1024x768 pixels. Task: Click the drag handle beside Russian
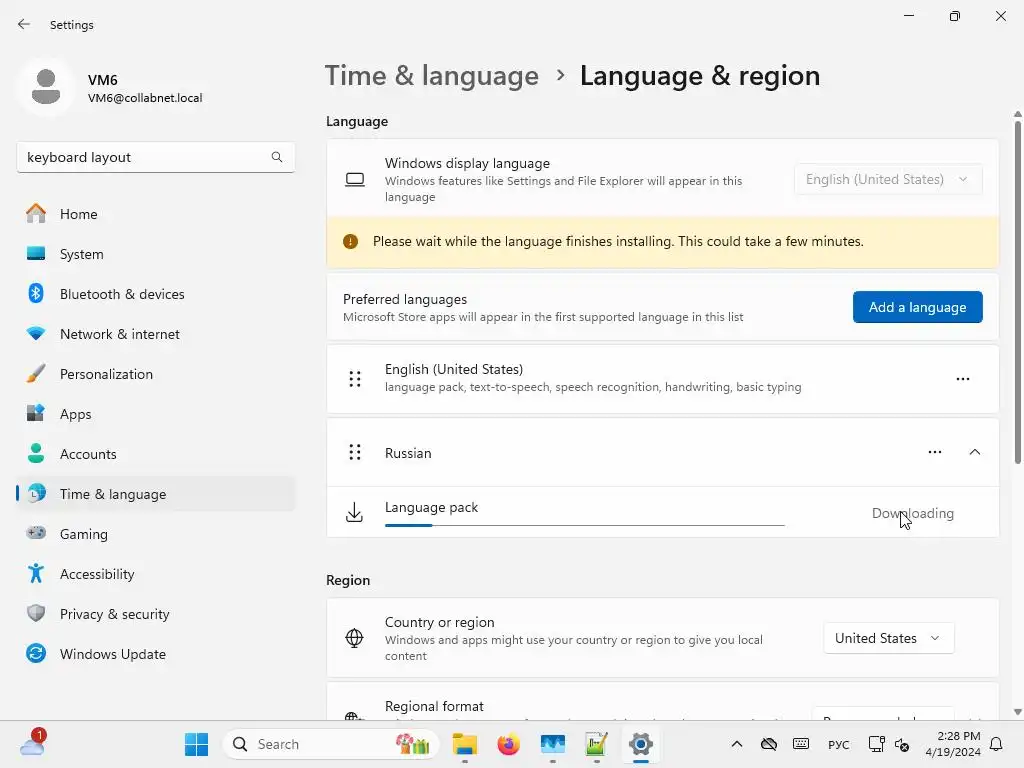[x=355, y=452]
